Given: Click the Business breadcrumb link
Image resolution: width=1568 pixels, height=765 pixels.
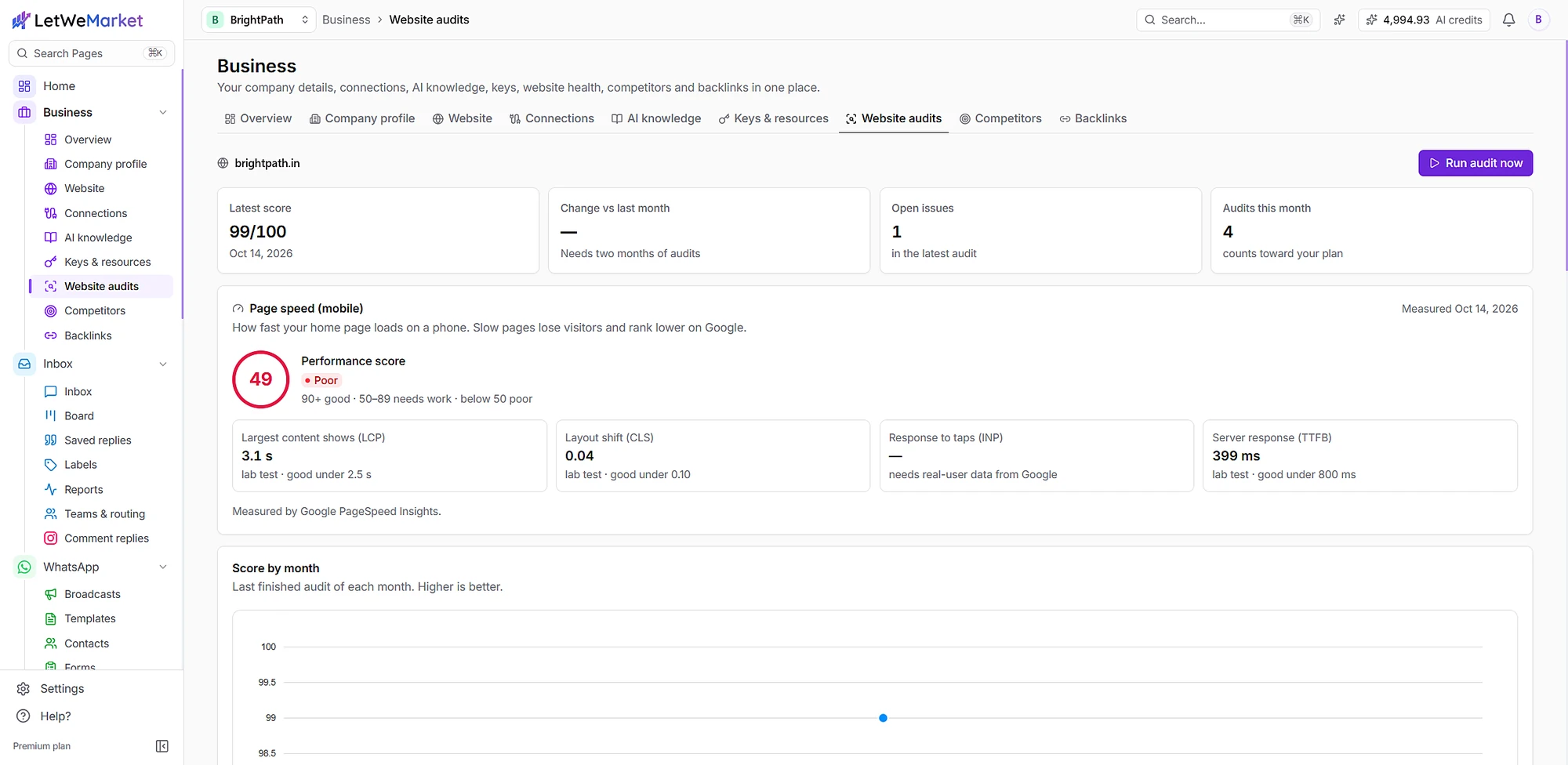Looking at the screenshot, I should click(346, 20).
